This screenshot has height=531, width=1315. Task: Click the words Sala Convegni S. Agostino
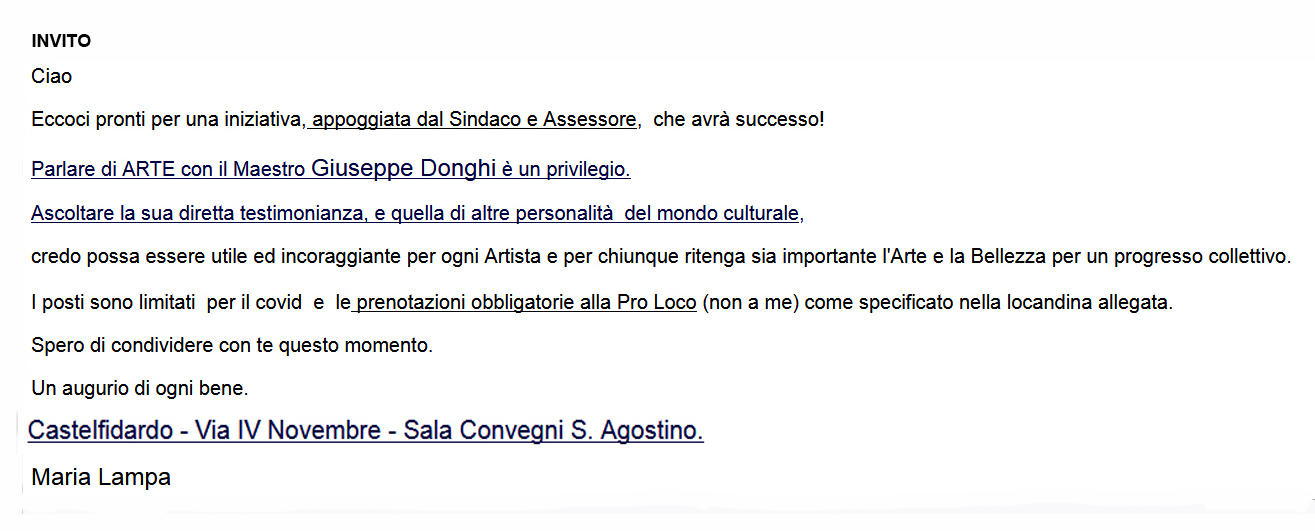(x=553, y=431)
